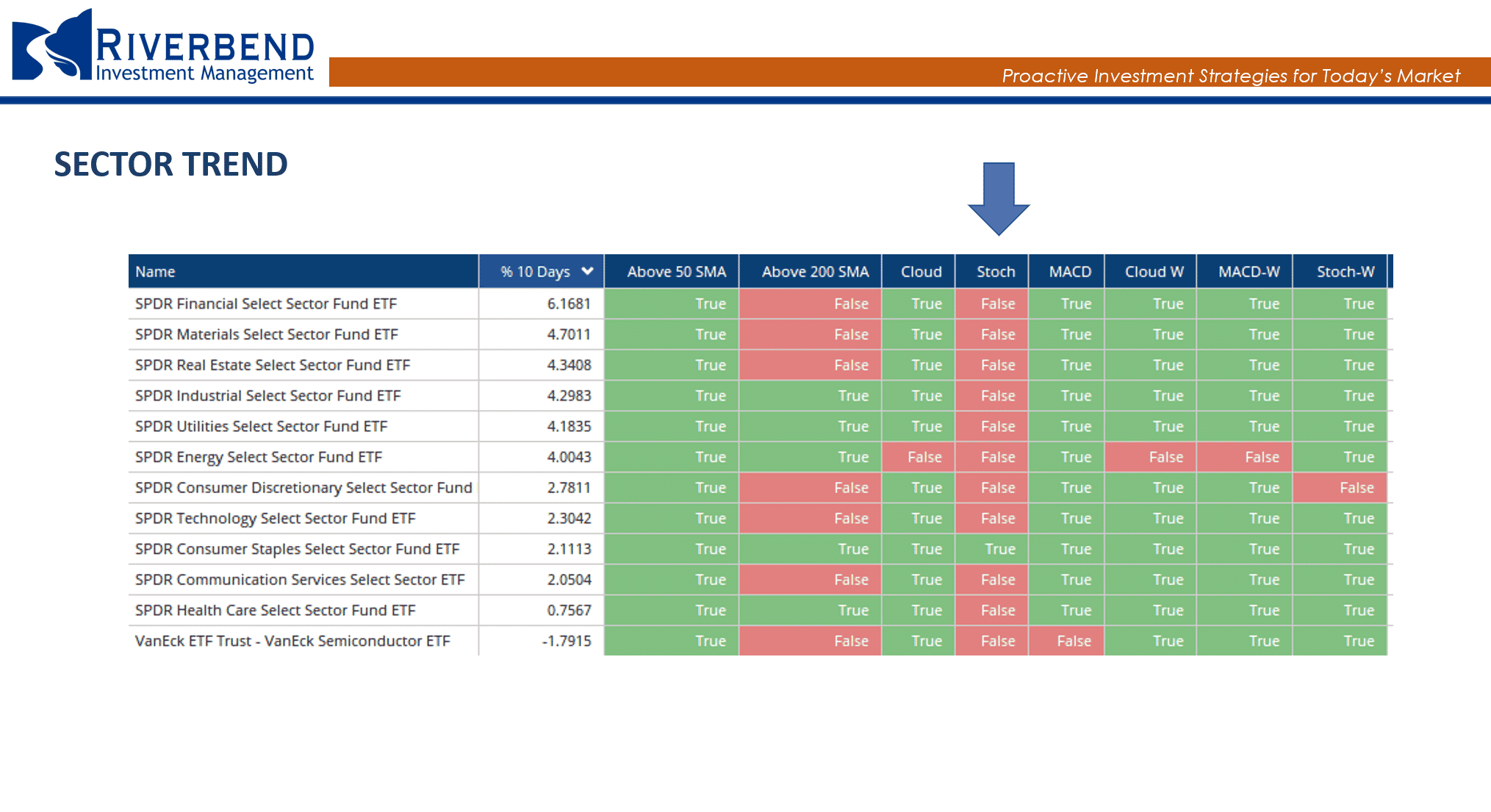Click the Cloud column header
Image resolution: width=1491 pixels, height=812 pixels.
[x=919, y=271]
